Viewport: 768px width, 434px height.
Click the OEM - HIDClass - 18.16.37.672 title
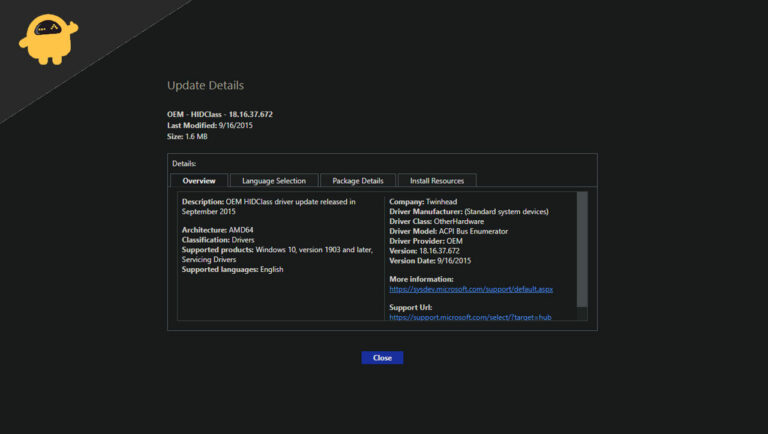[x=219, y=114]
